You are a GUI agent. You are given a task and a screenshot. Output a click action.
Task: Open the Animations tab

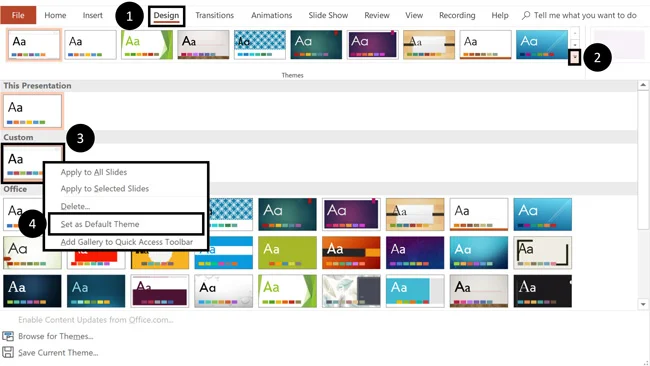[x=272, y=15]
